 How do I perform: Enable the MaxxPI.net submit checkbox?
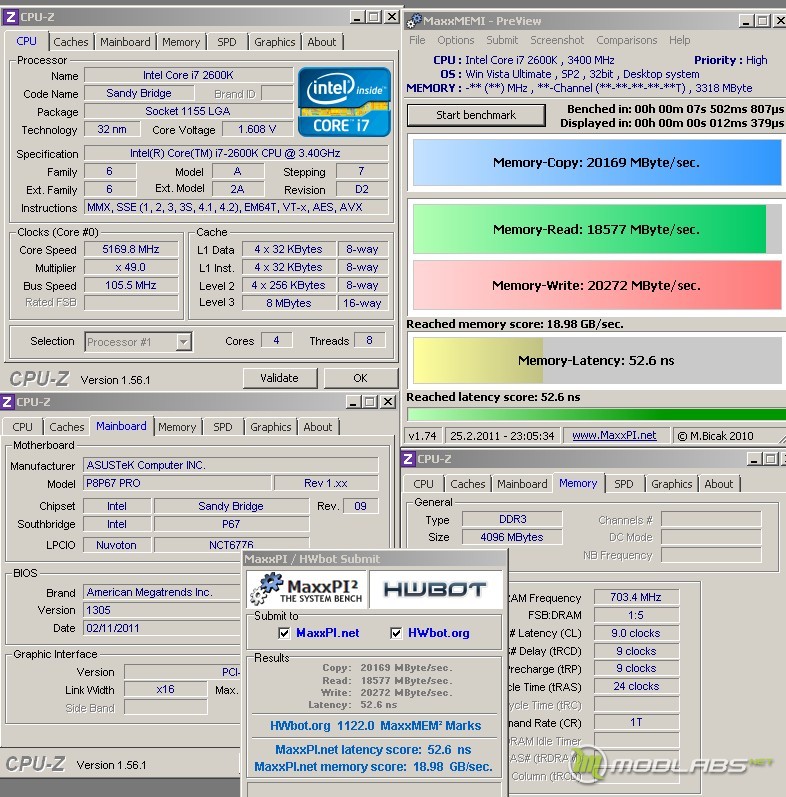pos(284,633)
